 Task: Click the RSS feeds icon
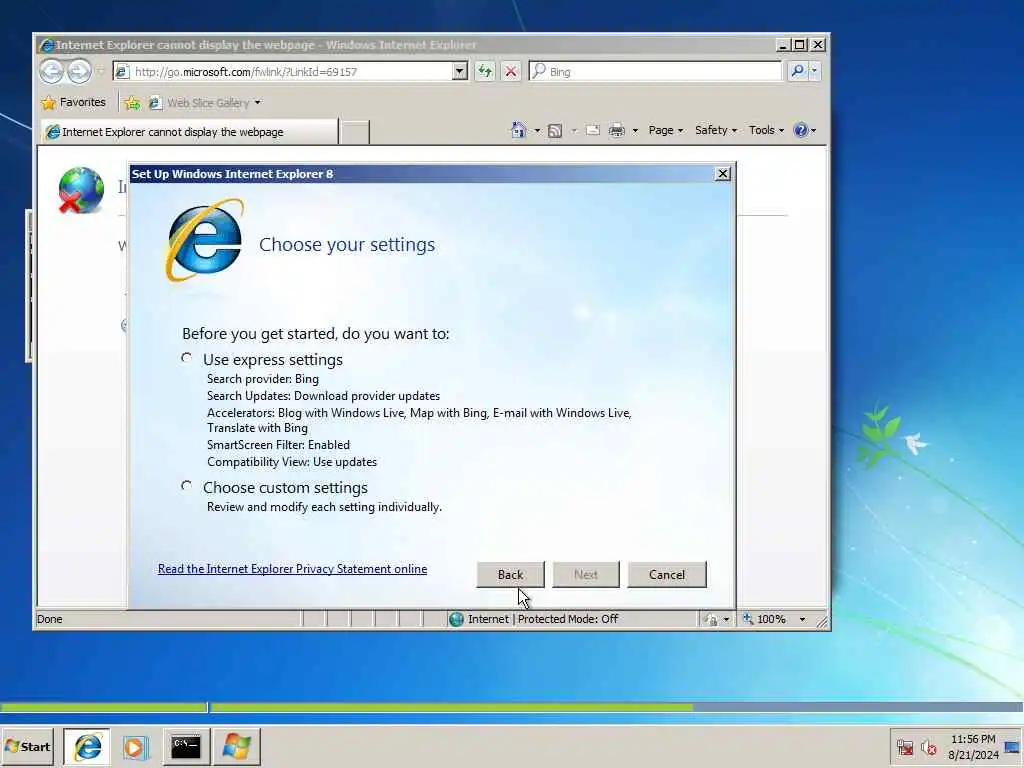(555, 131)
